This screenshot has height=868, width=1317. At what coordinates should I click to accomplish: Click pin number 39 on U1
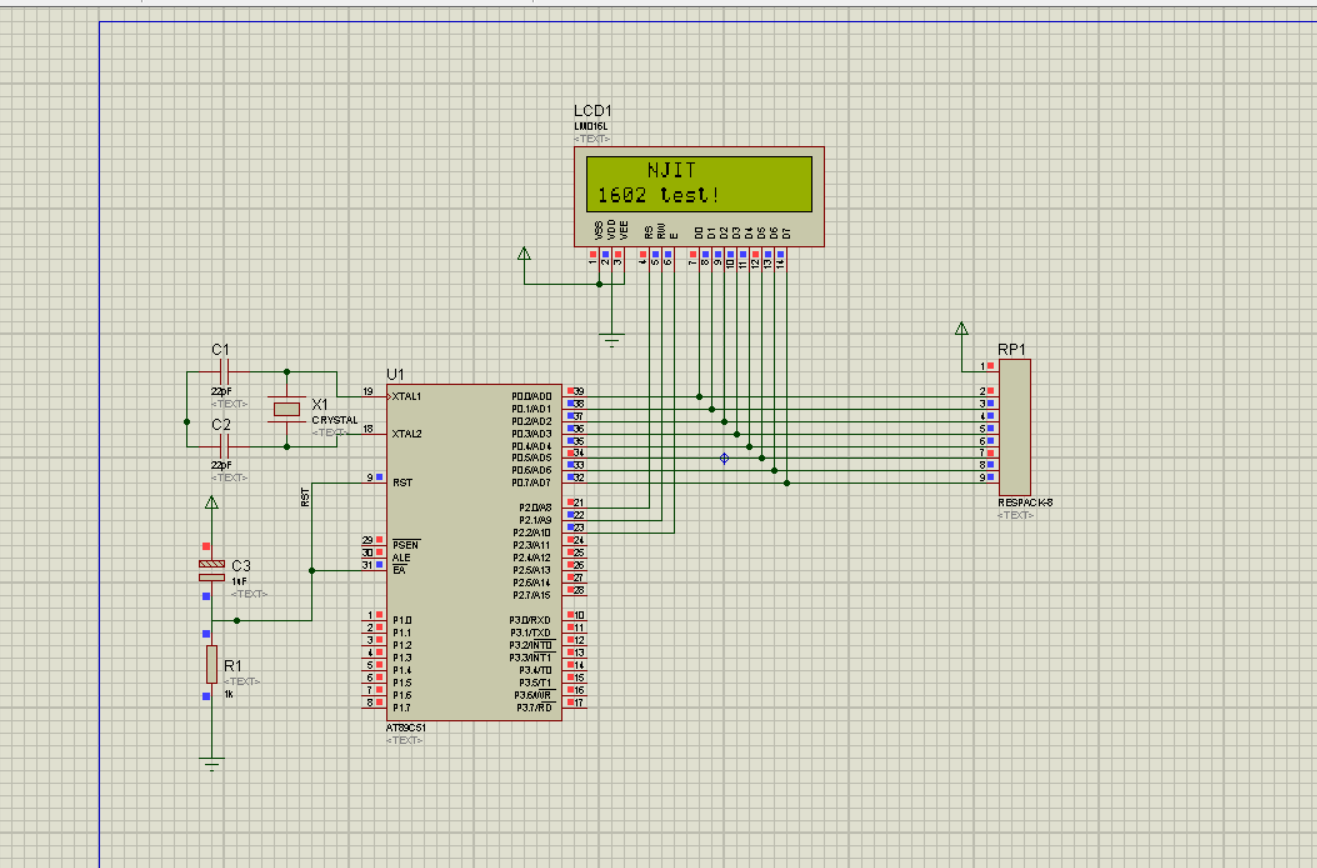[x=579, y=391]
